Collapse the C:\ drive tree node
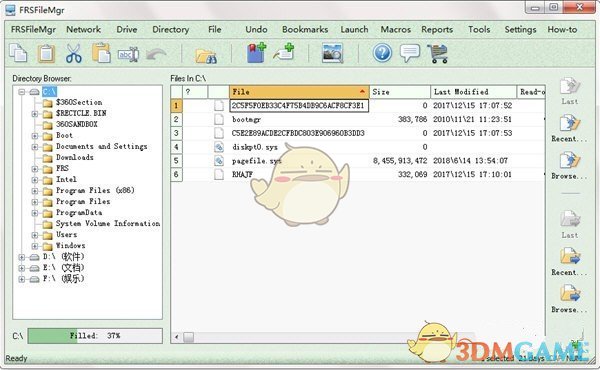 [x=22, y=92]
